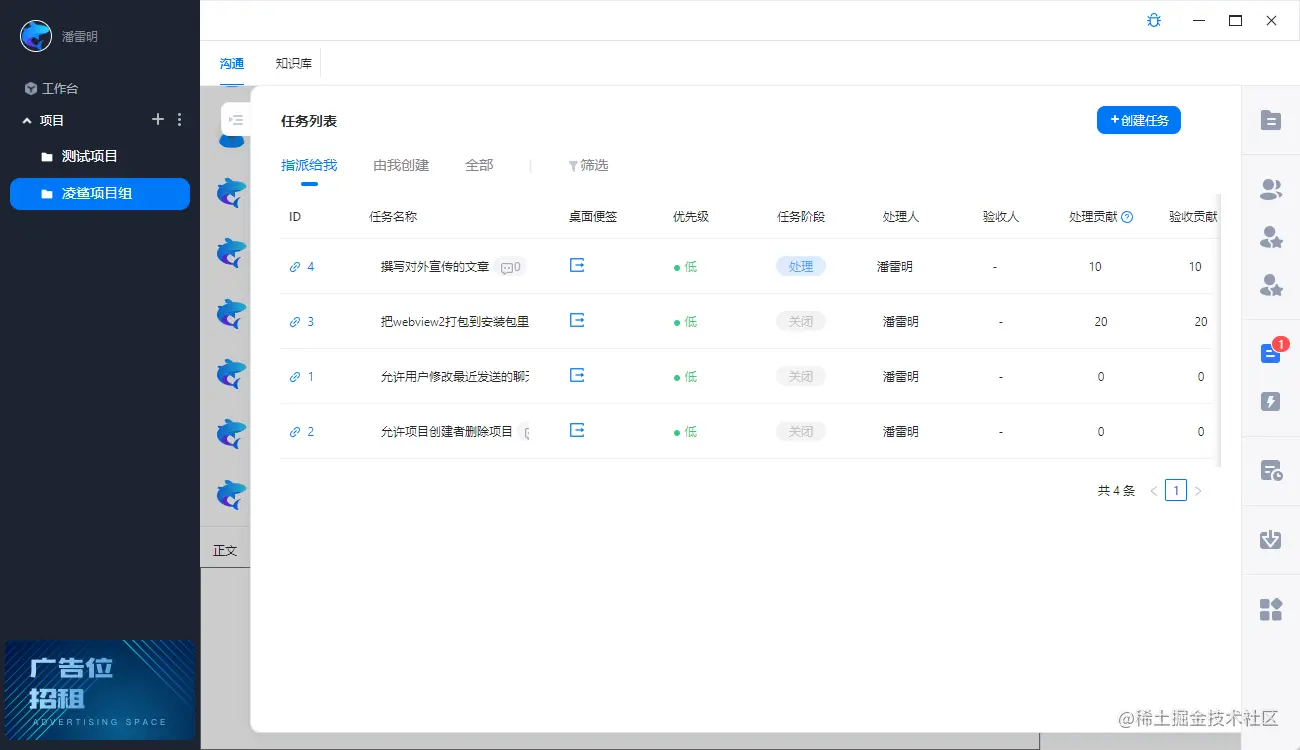This screenshot has width=1300, height=750.
Task: Click the 关闭 stage tag for task 3
Action: coord(801,322)
